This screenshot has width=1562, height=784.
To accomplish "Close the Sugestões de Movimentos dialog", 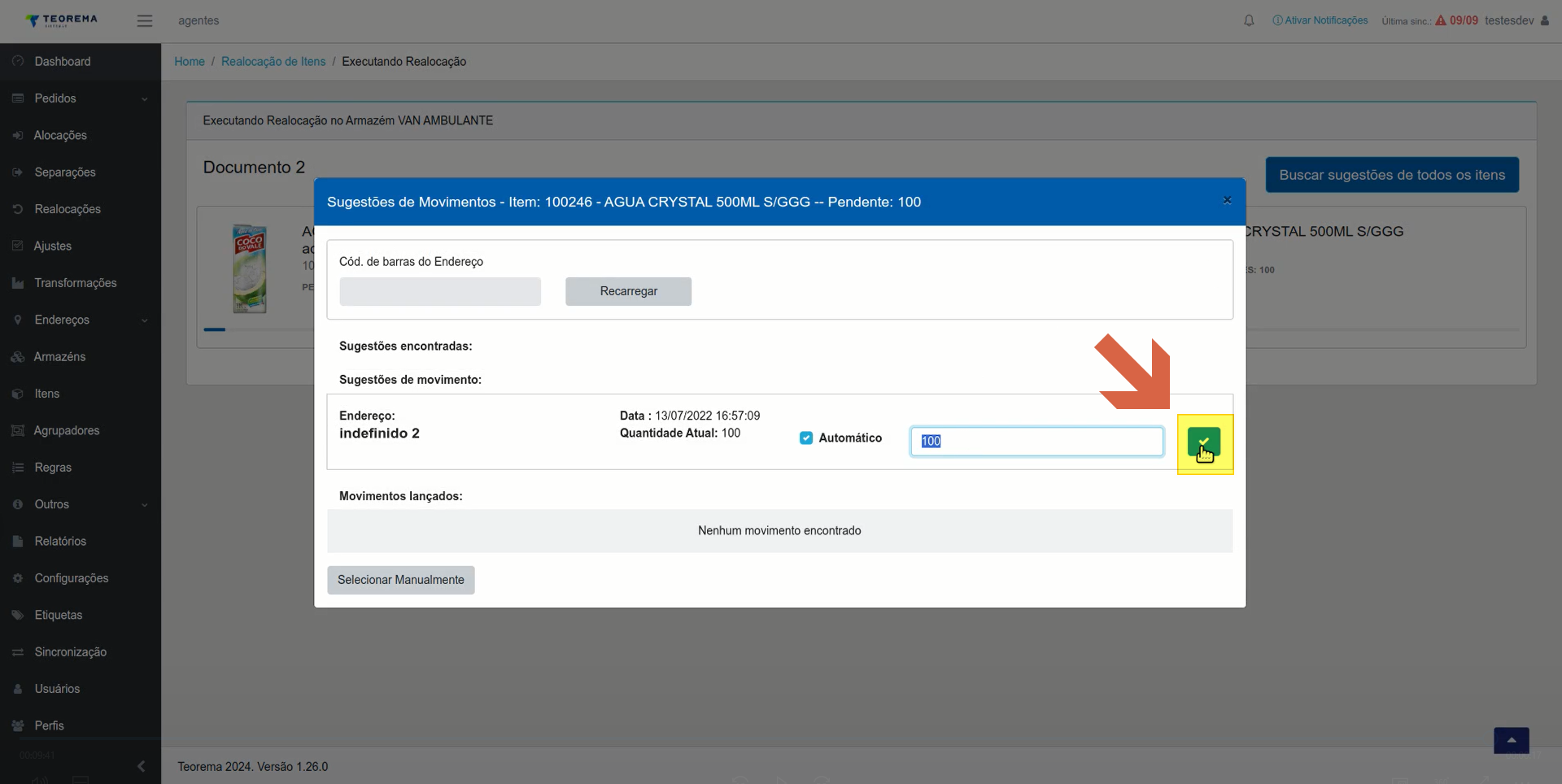I will pos(1227,200).
